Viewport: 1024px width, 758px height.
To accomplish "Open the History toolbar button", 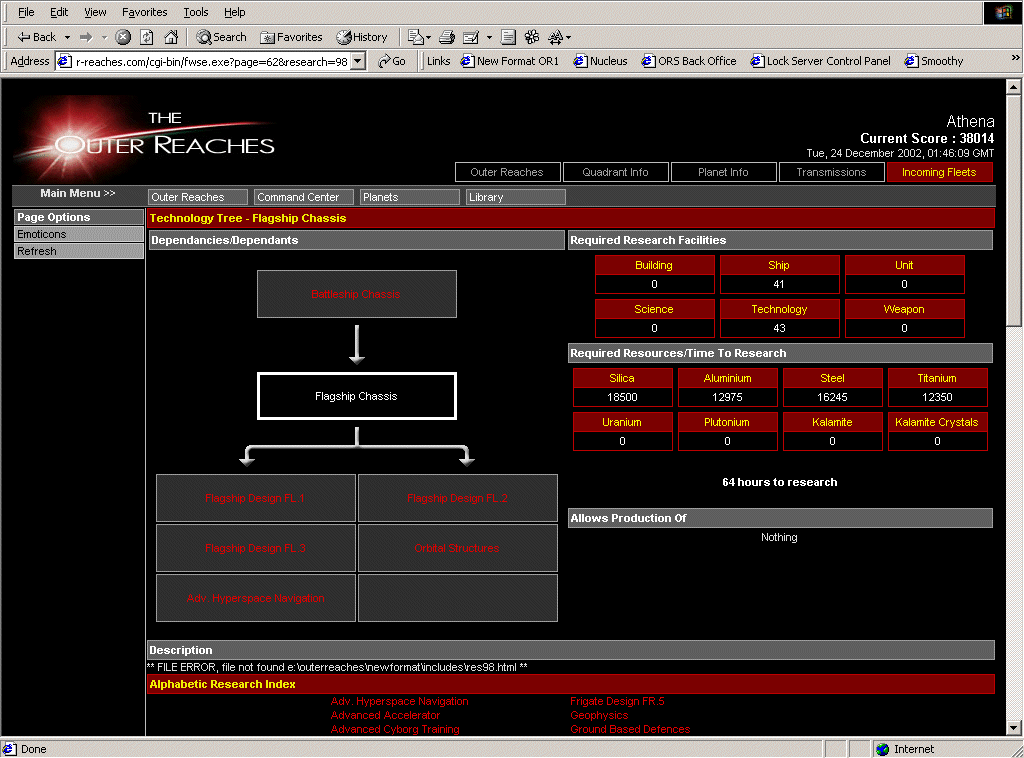I will click(362, 37).
